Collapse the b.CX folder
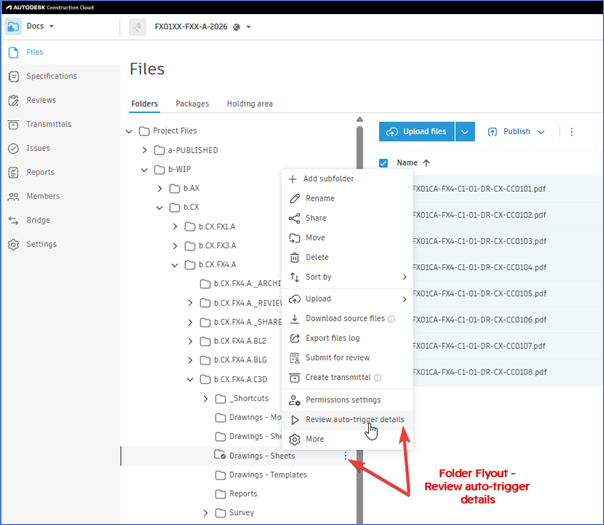 click(x=159, y=208)
